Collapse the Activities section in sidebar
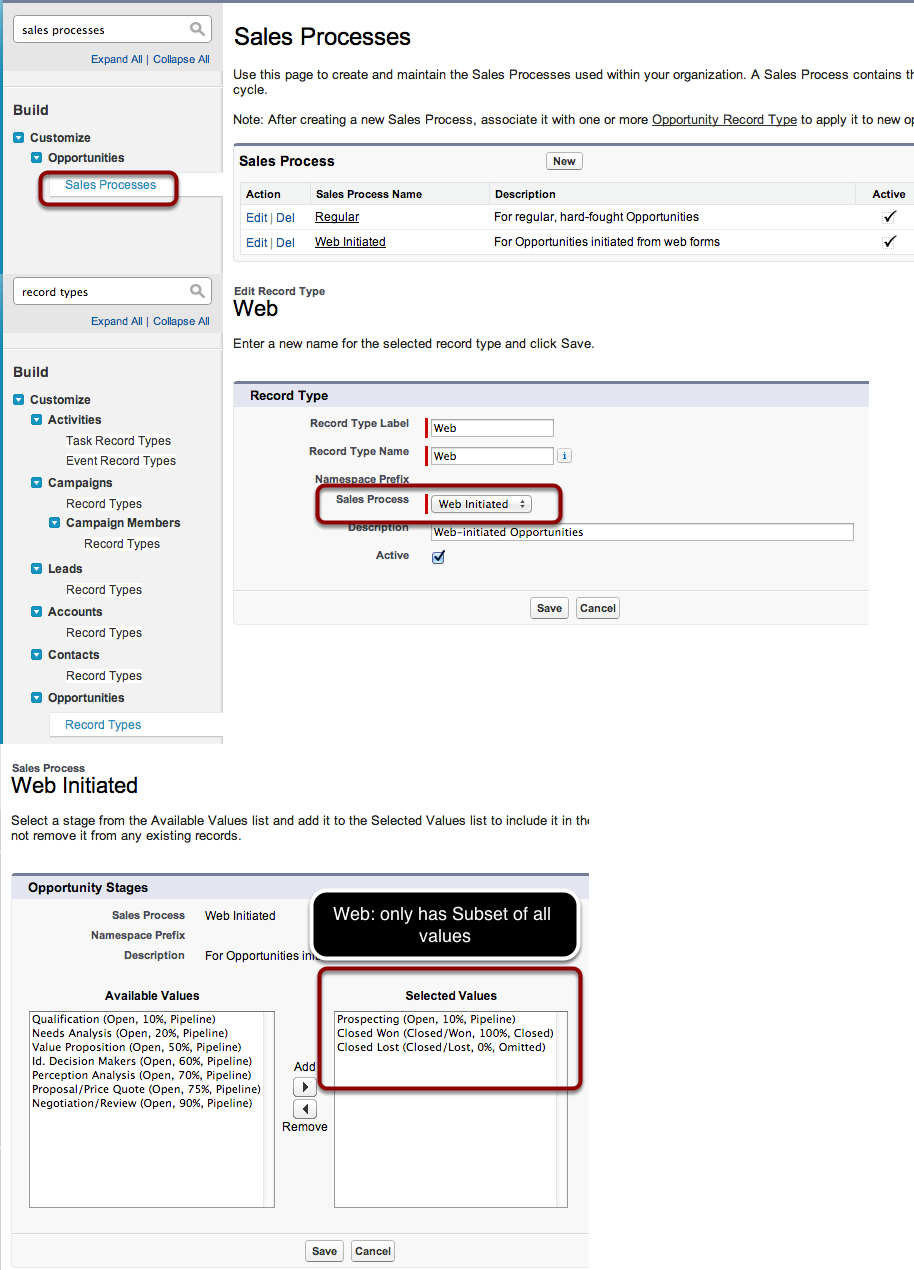 [x=37, y=420]
